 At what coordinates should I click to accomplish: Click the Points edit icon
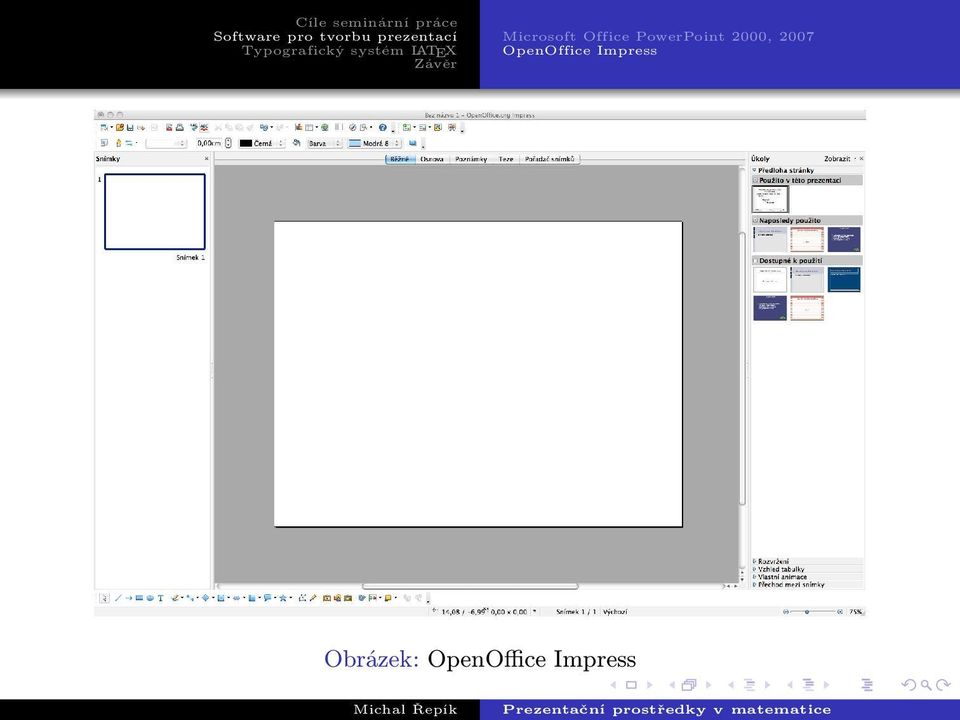(301, 598)
